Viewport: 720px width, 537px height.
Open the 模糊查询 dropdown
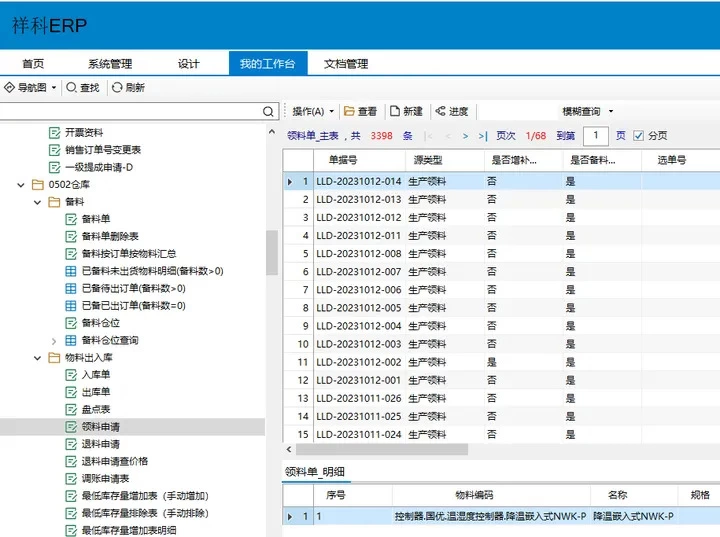(588, 111)
